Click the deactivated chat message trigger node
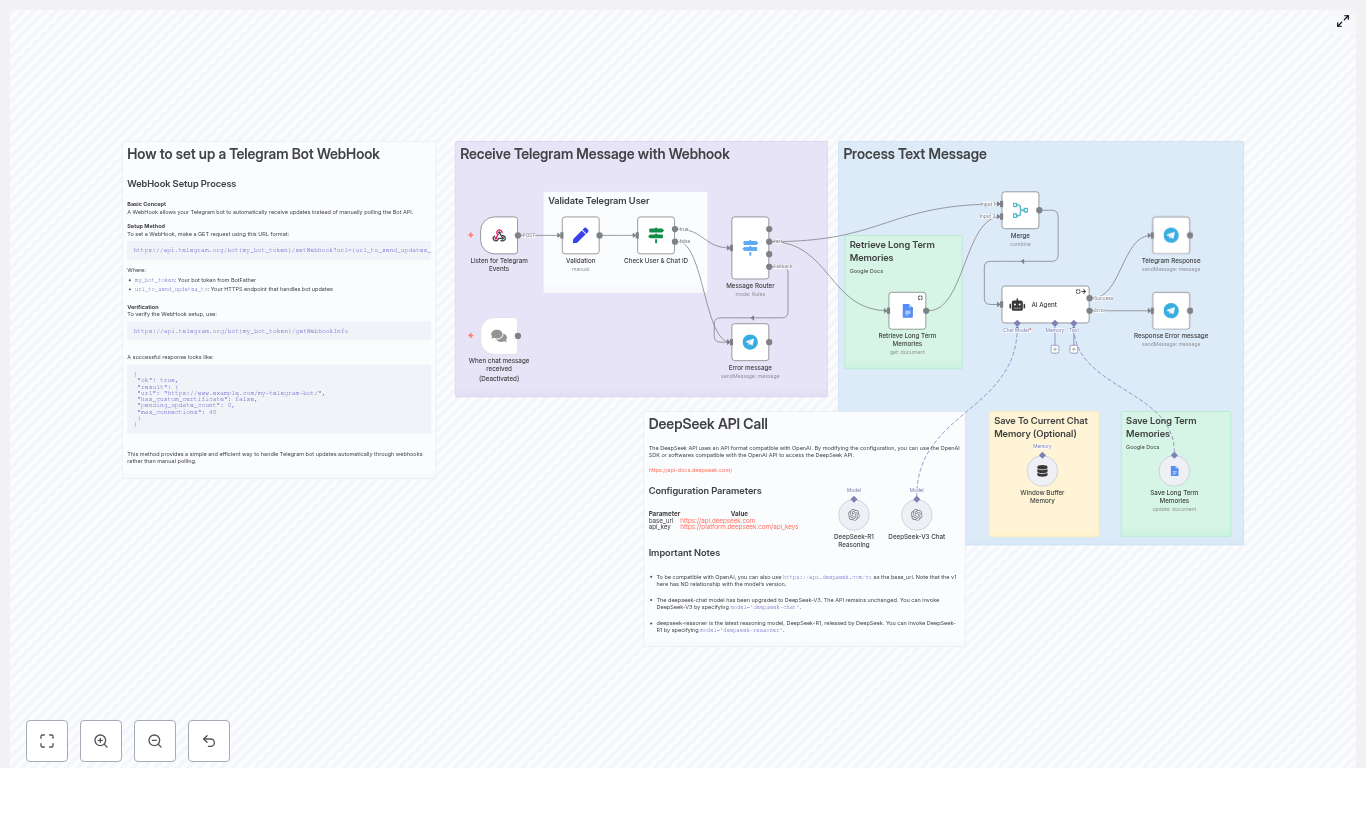The image size is (1366, 814). tap(499, 336)
